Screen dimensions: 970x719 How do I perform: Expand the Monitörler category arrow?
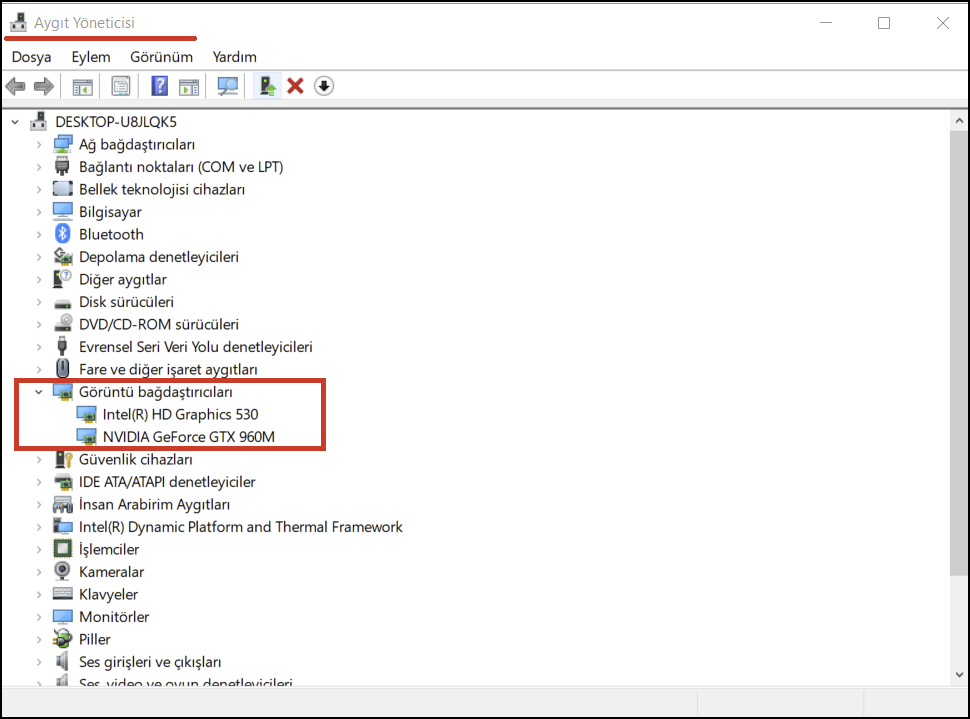click(x=39, y=616)
